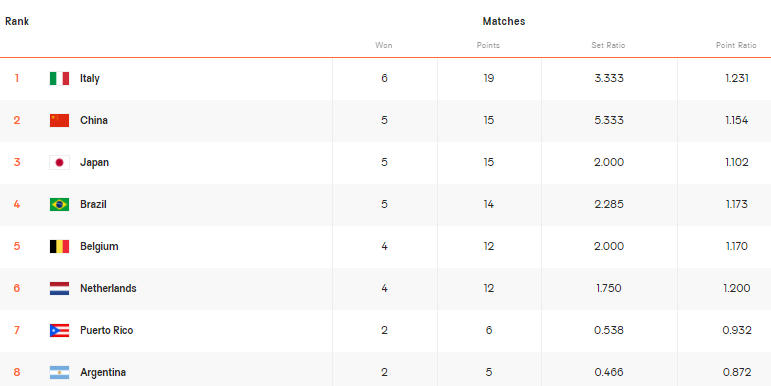Sort by the Set Ratio header

(608, 45)
